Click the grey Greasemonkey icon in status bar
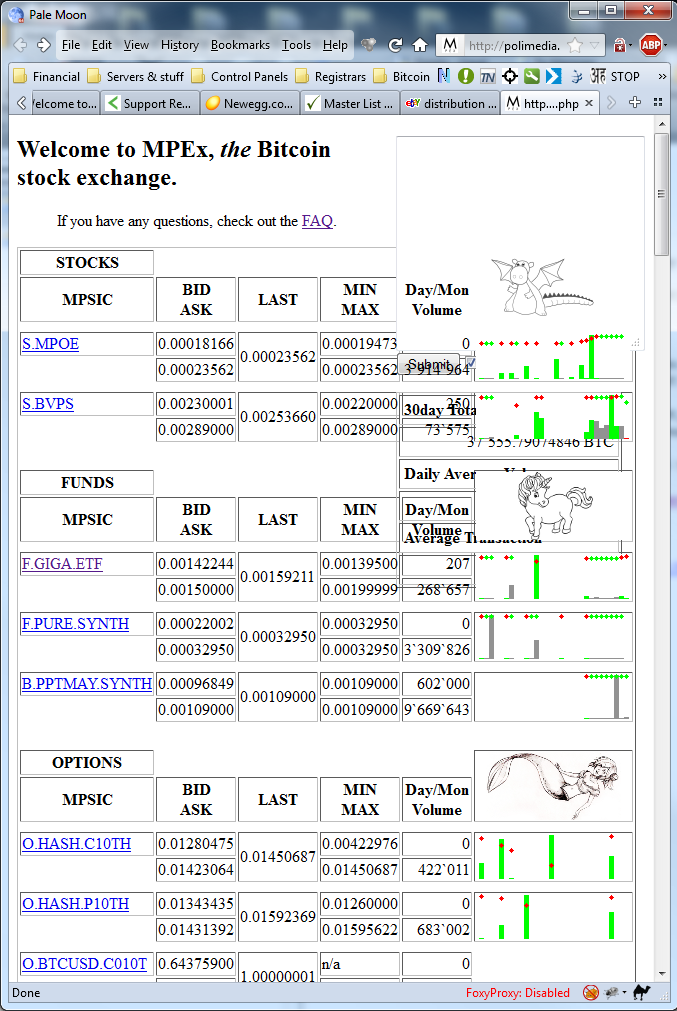The height and width of the screenshot is (1011, 677). 611,993
